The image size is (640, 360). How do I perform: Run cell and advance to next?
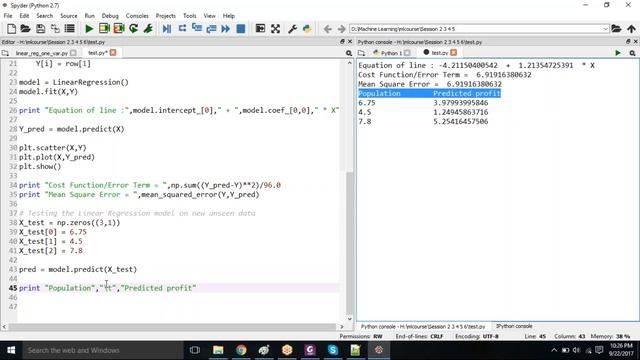(119, 29)
